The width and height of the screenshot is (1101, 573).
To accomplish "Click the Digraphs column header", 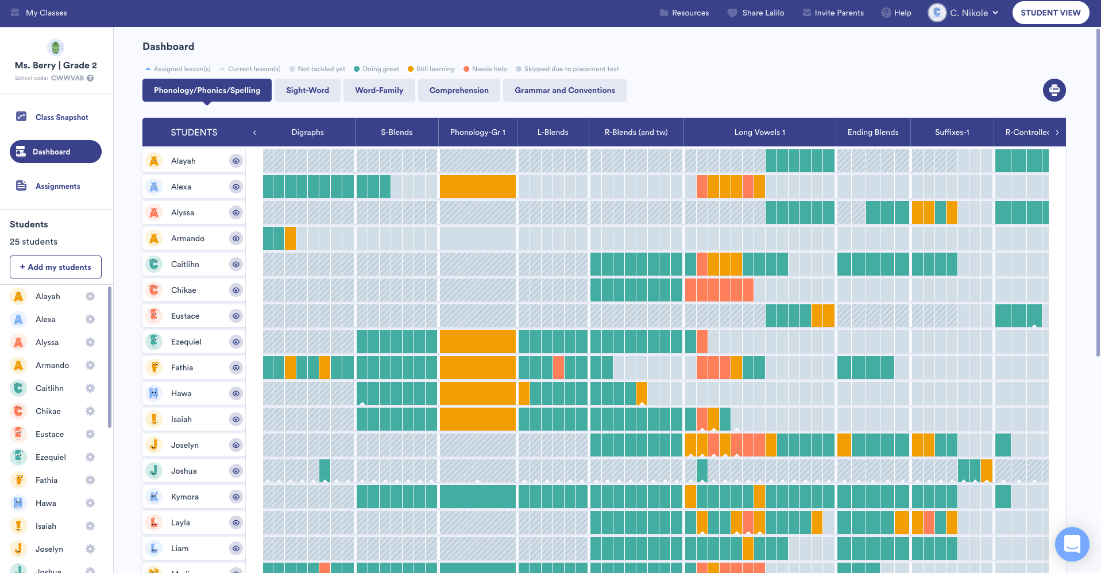I will tap(308, 132).
